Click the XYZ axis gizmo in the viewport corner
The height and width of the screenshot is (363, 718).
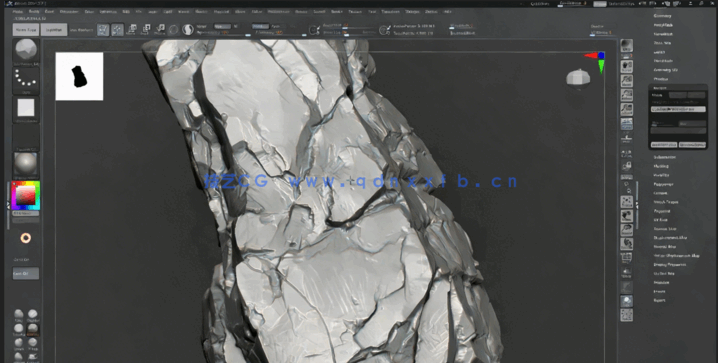pyautogui.click(x=595, y=61)
